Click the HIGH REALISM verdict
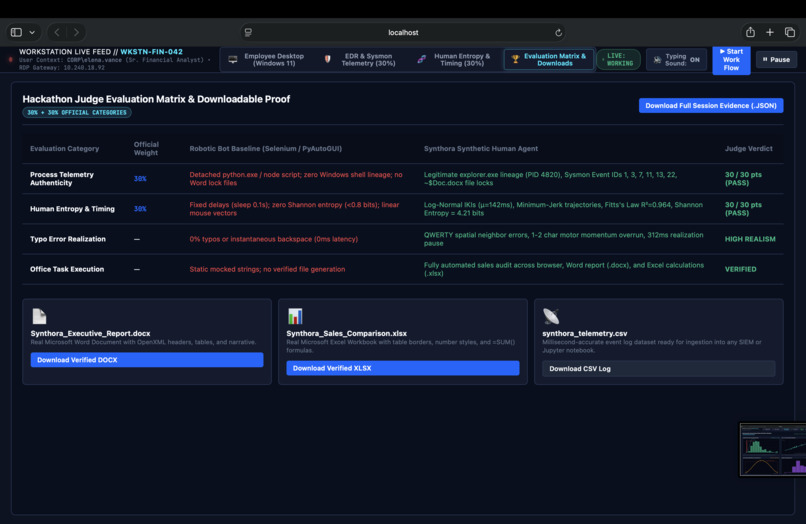806x524 pixels. click(x=750, y=239)
